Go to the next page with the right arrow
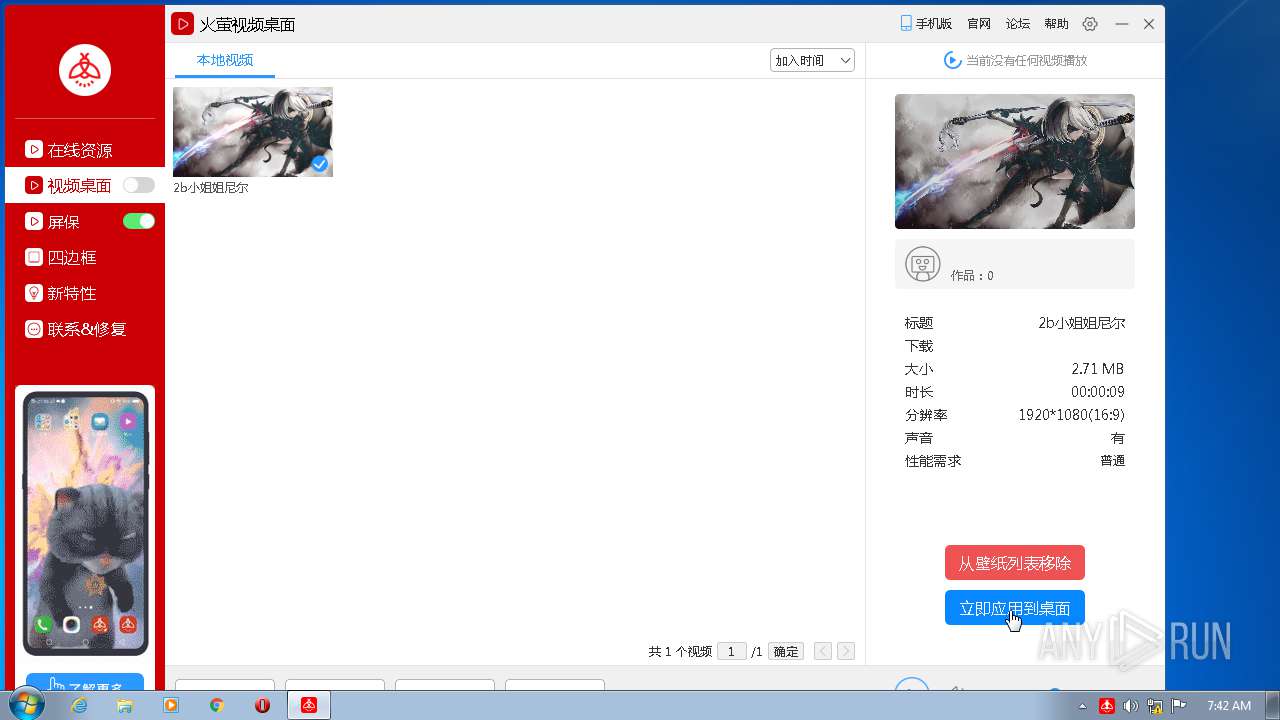Image resolution: width=1280 pixels, height=720 pixels. [x=846, y=651]
